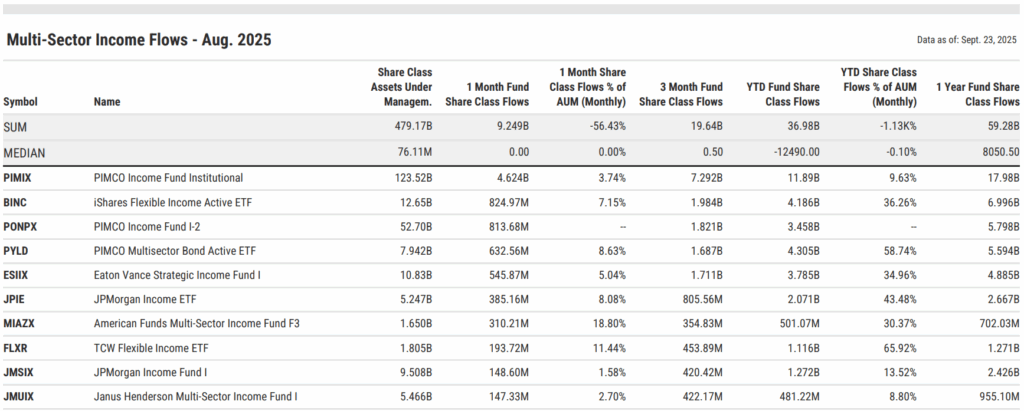Click the YTD Share Class Flows % of AUM header
Viewport: 1024px width, 411px height.
click(x=878, y=87)
